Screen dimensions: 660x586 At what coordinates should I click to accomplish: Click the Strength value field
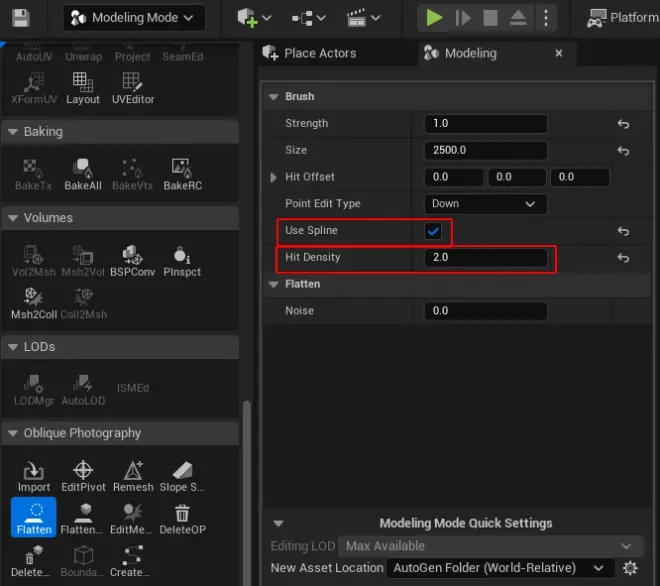click(x=486, y=124)
